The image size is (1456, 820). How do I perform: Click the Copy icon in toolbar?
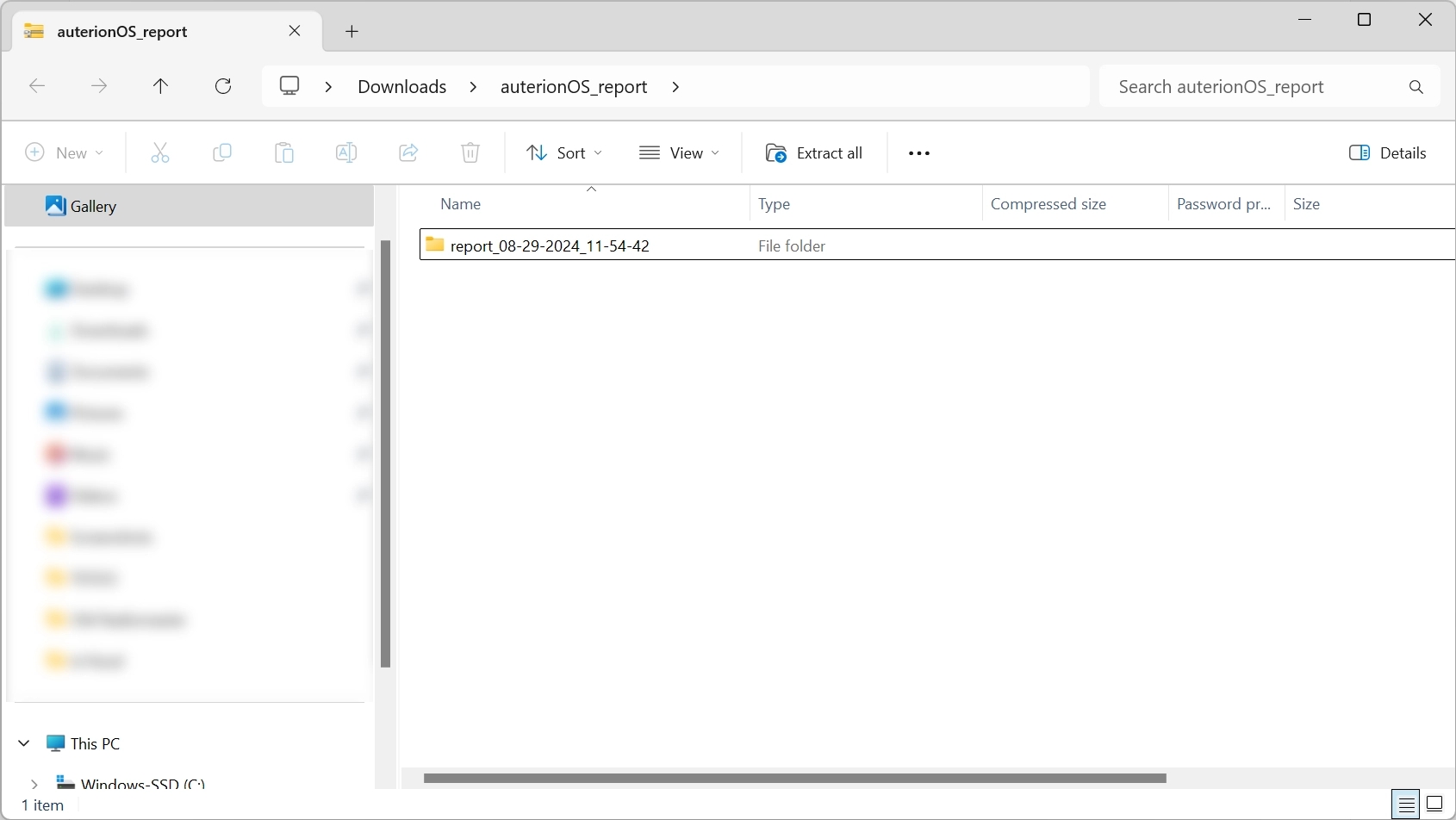pos(222,152)
